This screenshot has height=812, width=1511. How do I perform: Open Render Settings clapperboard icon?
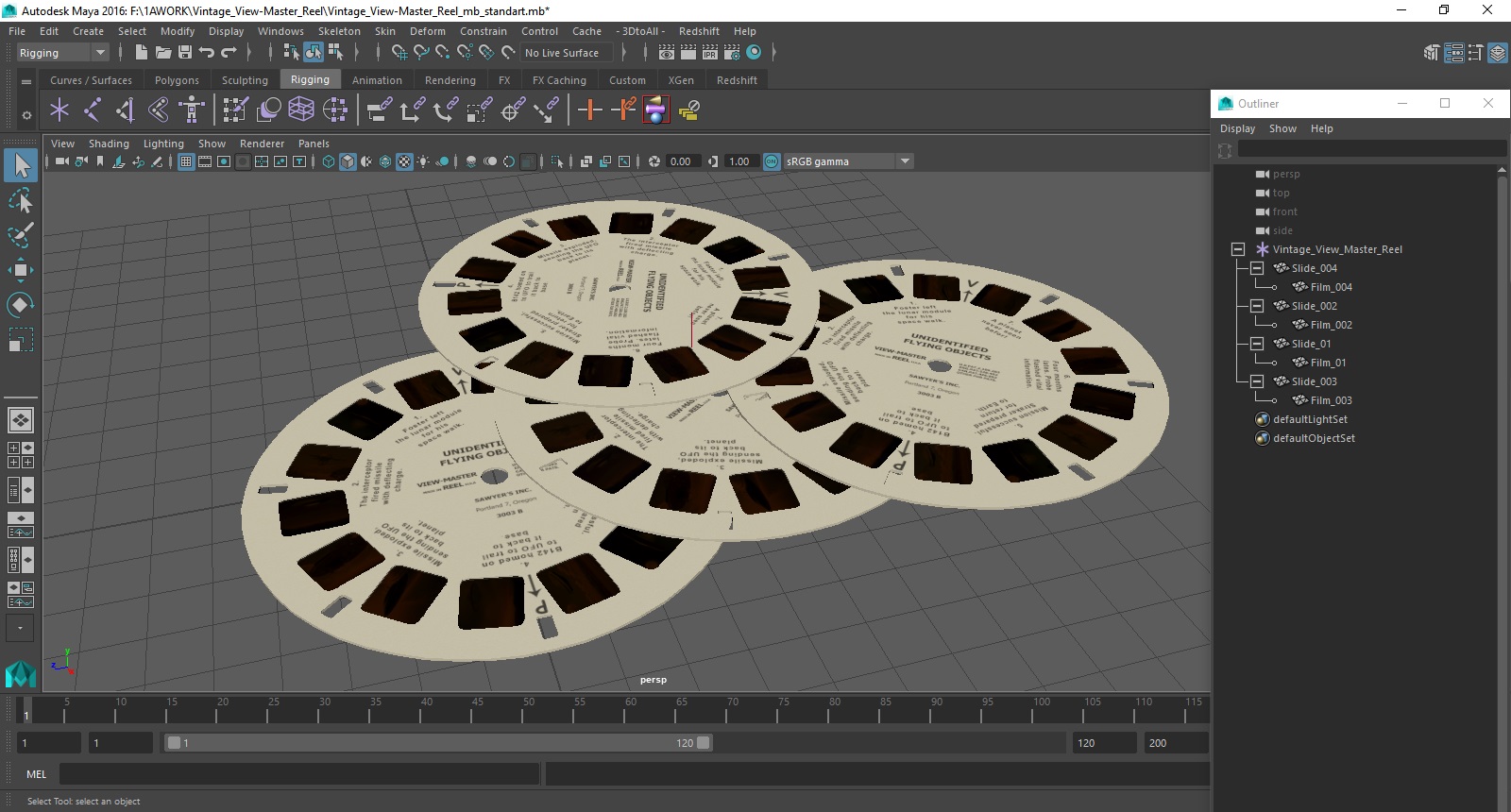point(732,53)
